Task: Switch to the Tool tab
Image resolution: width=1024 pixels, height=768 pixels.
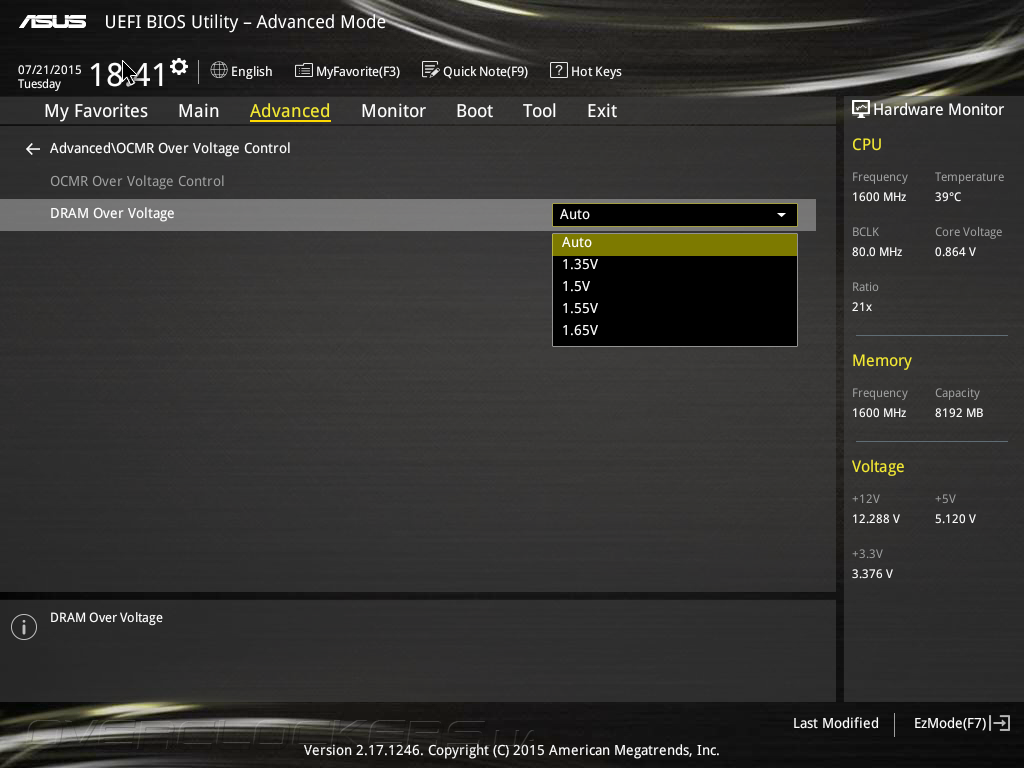Action: (539, 111)
